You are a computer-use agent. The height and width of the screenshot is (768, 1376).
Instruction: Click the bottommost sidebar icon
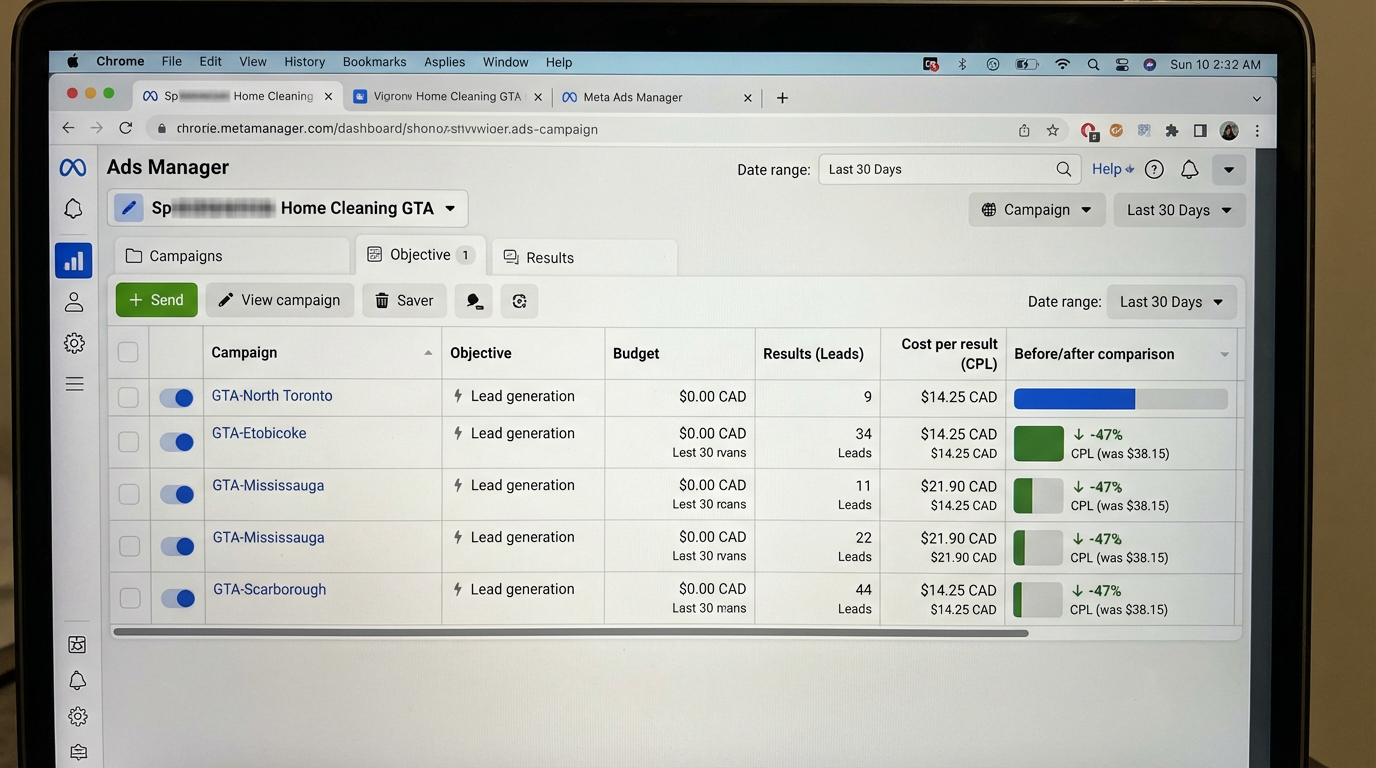click(x=78, y=752)
